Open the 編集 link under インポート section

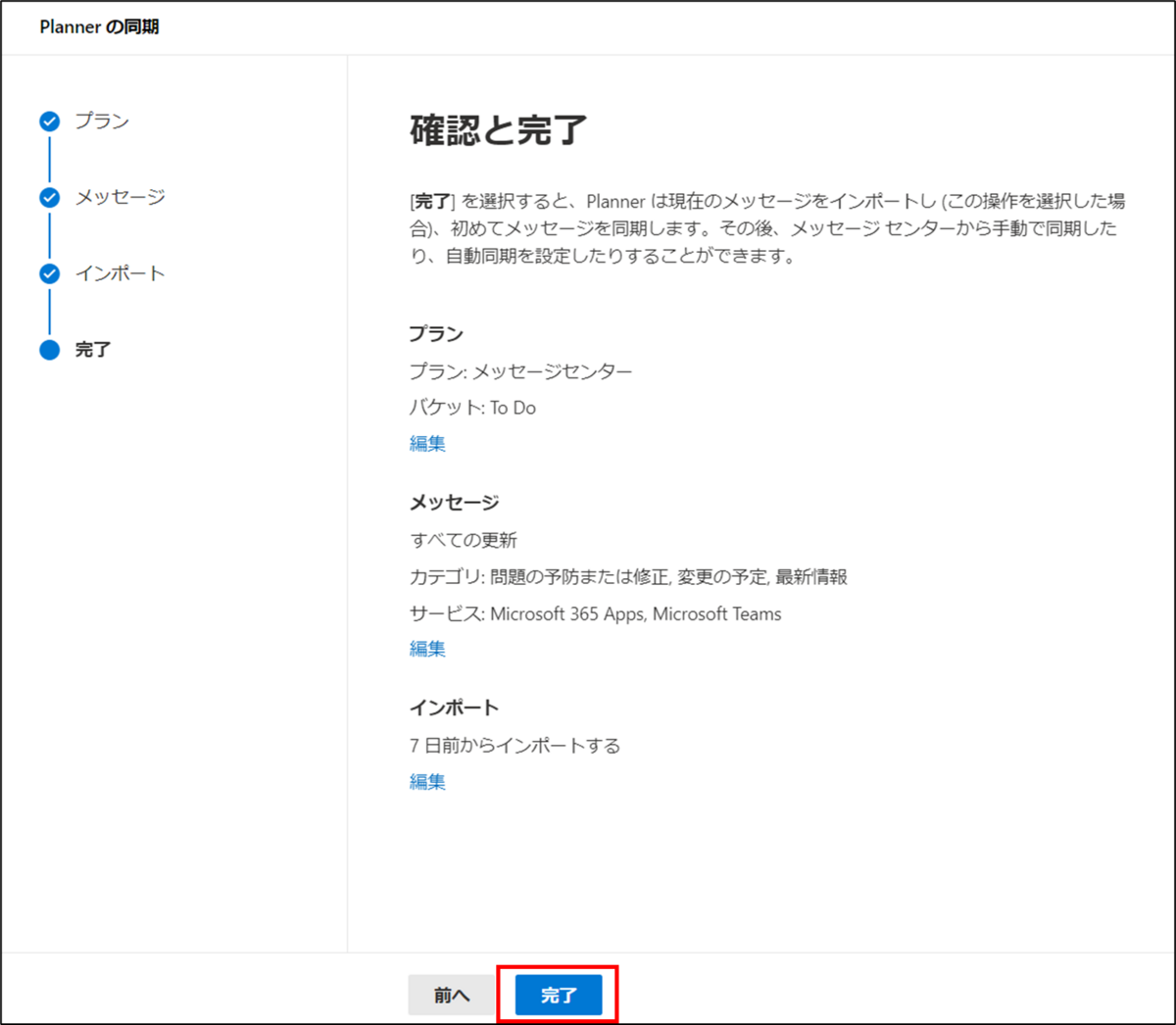(427, 781)
